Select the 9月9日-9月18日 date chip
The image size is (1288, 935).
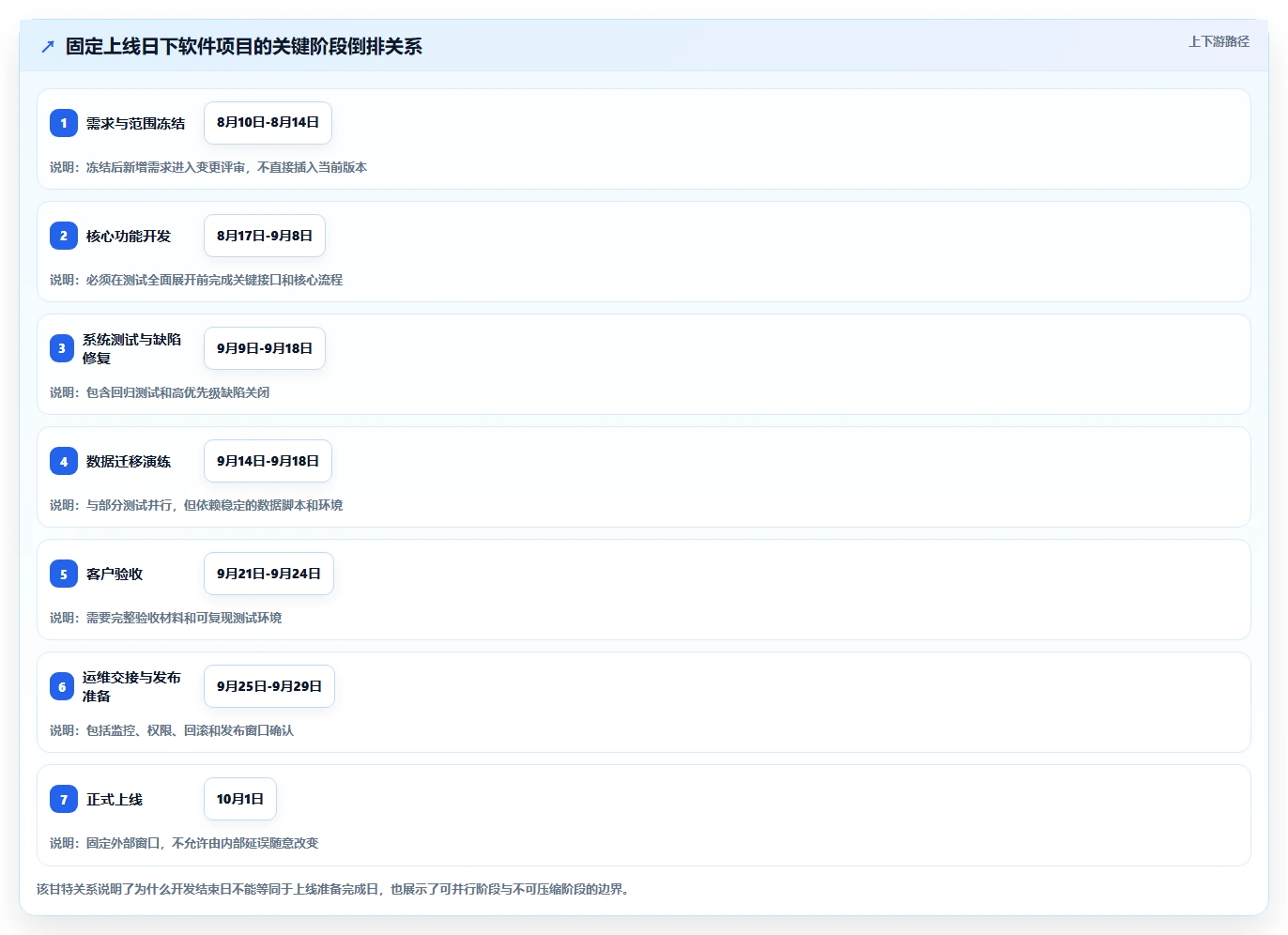(x=265, y=348)
